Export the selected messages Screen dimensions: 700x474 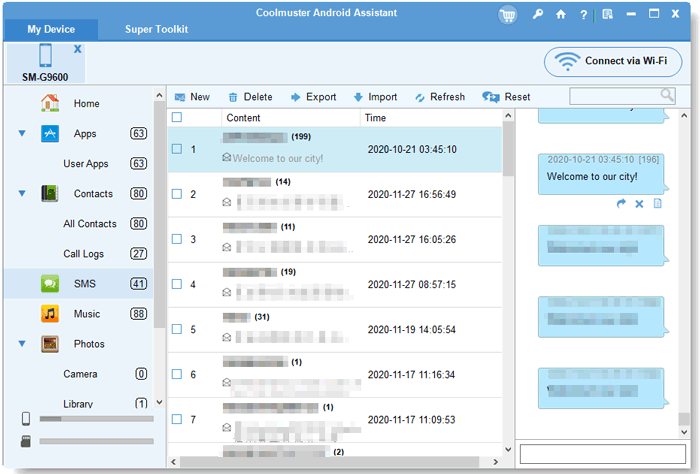click(x=313, y=97)
